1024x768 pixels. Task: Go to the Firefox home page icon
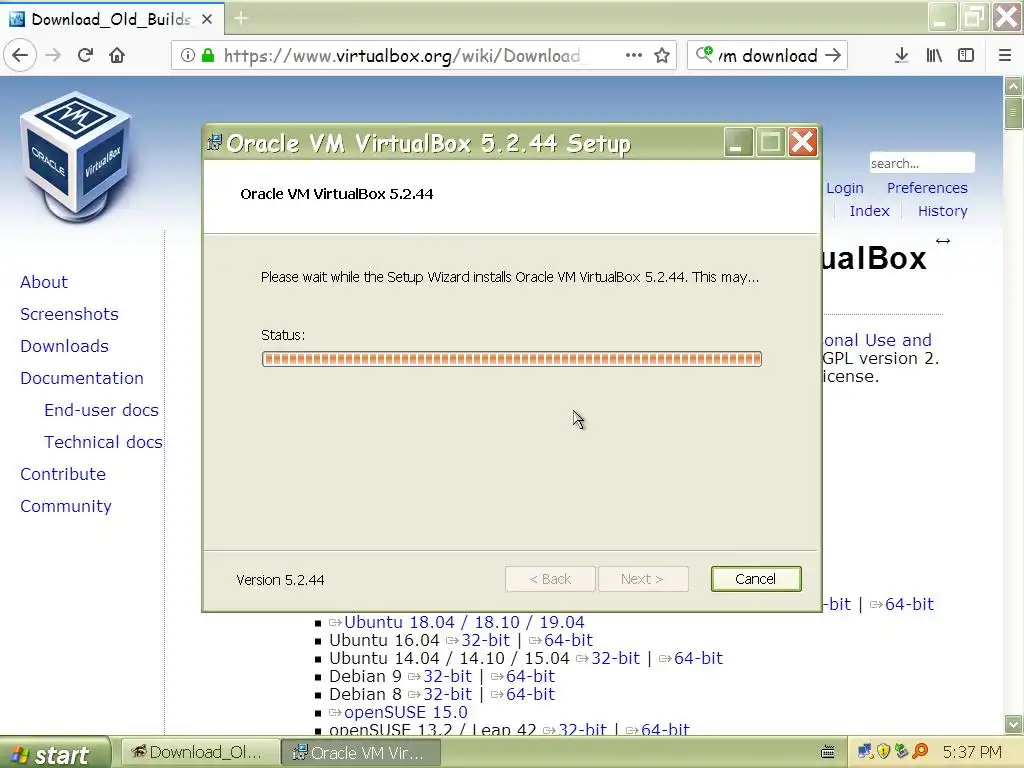[117, 56]
